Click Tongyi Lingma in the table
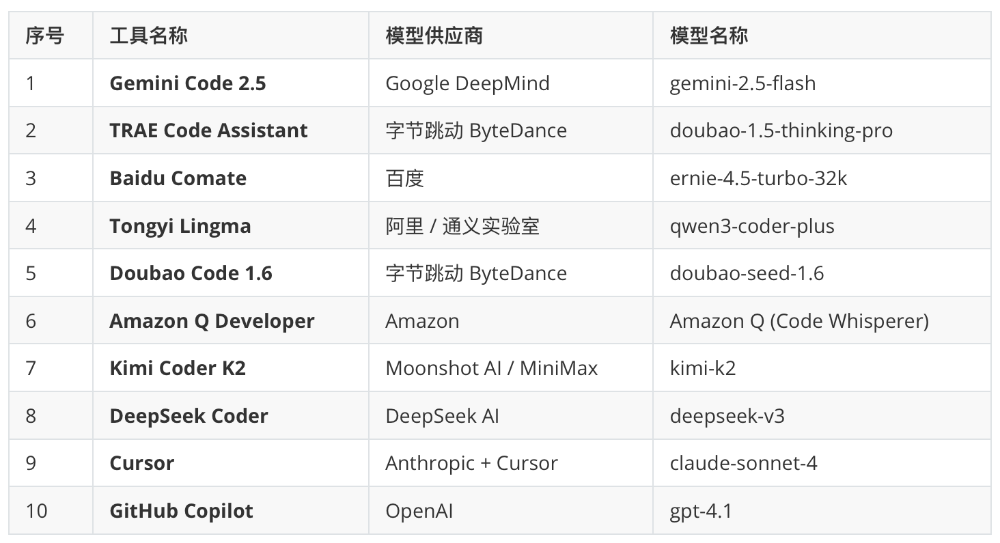Image resolution: width=1000 pixels, height=543 pixels. 180,226
